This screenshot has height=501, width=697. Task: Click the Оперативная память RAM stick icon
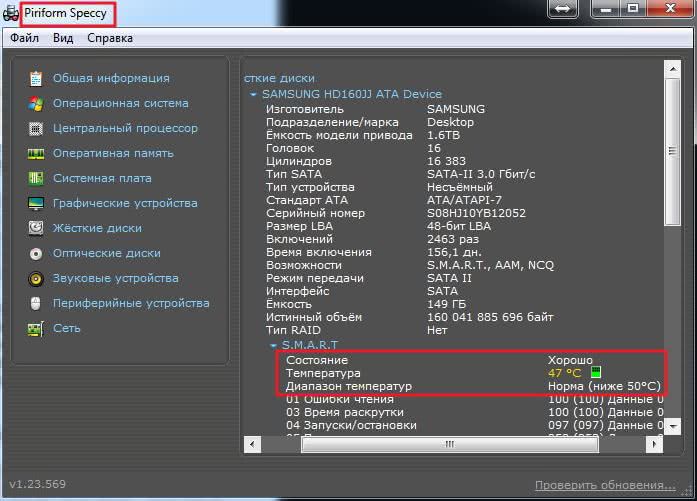tap(36, 154)
